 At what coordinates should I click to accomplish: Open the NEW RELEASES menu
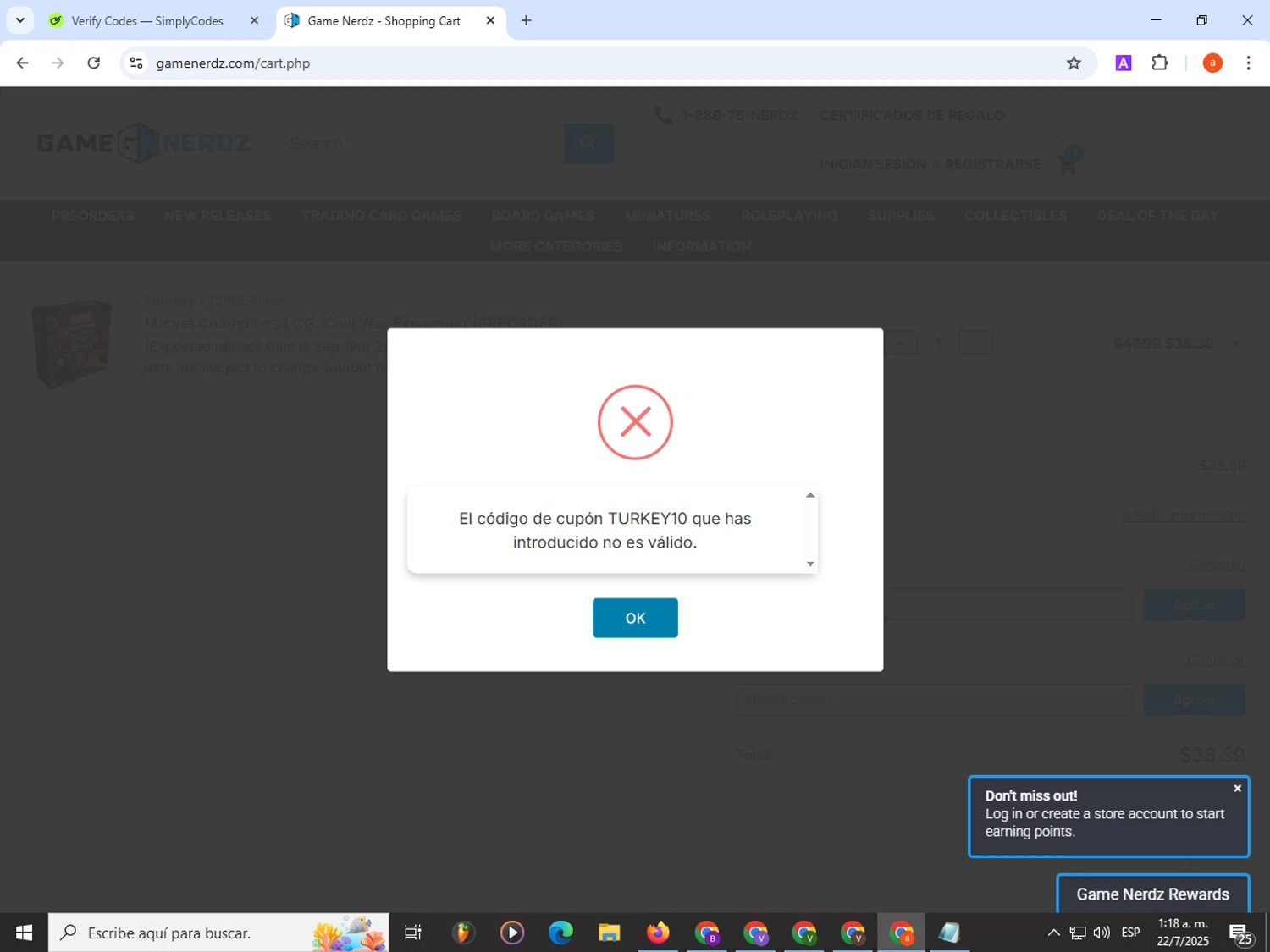pos(218,216)
